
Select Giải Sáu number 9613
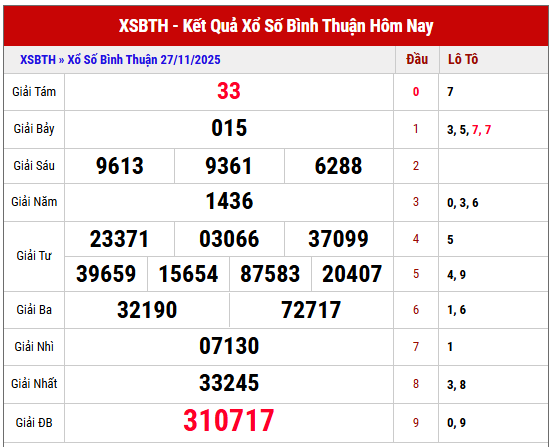[120, 166]
